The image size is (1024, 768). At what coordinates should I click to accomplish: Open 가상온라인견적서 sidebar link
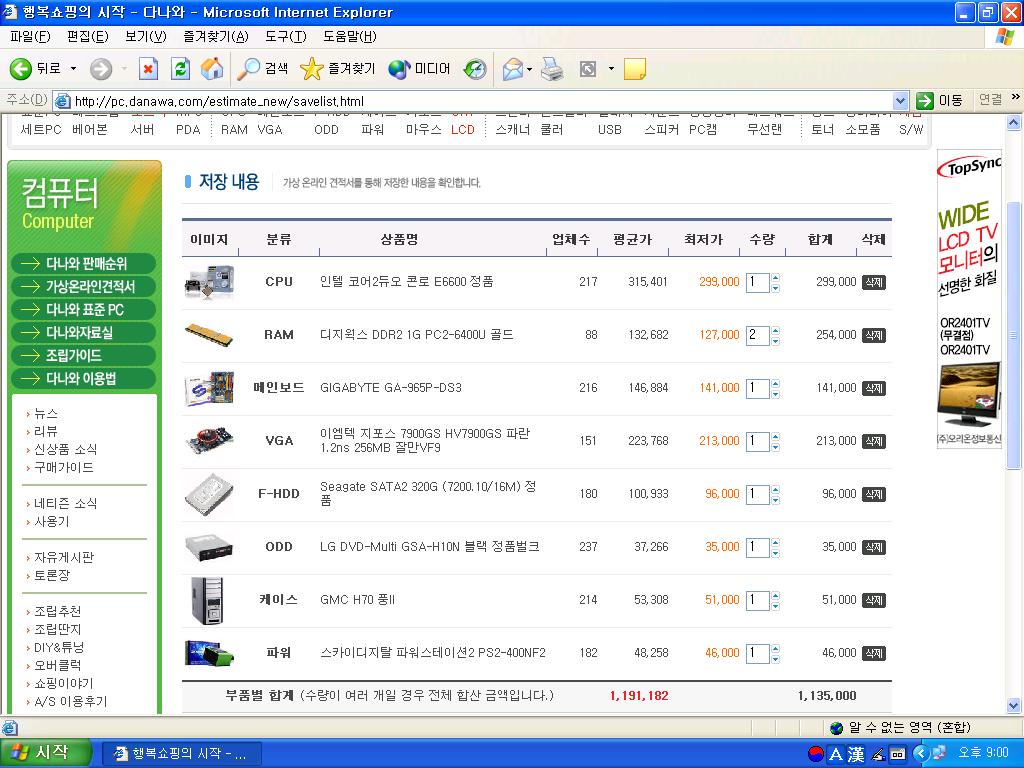pos(84,286)
